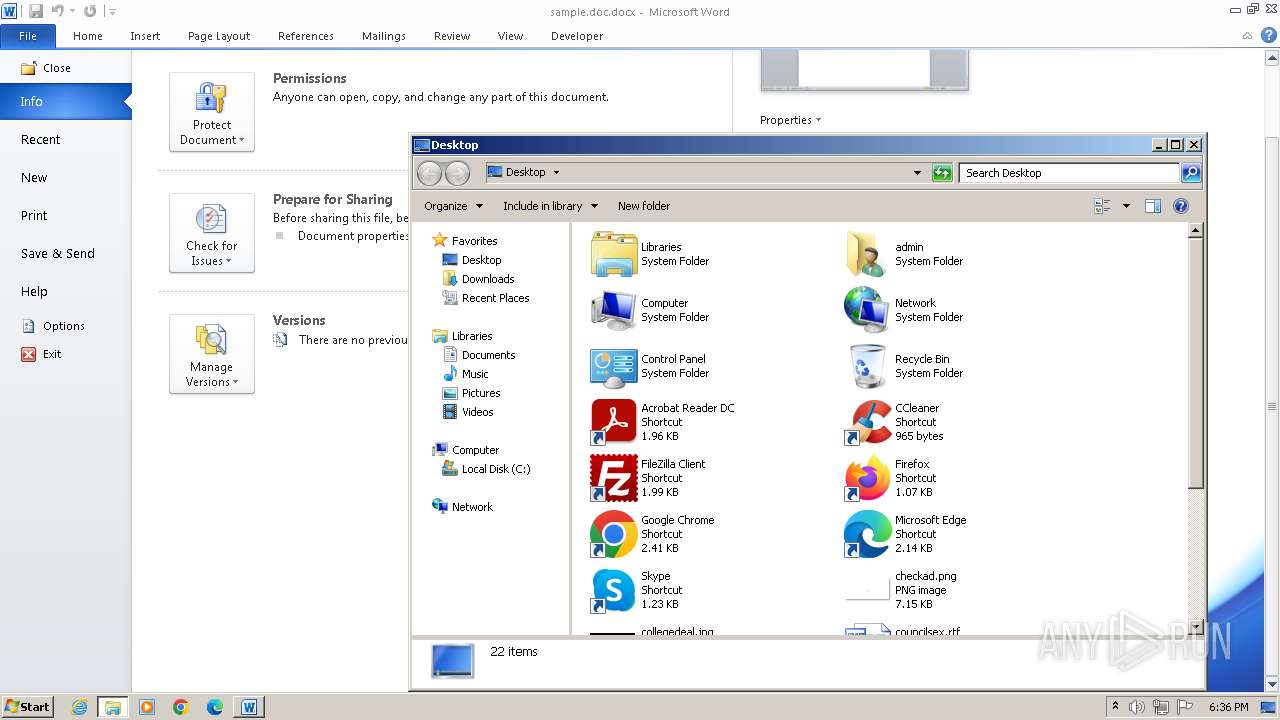Open the References tab
Viewport: 1280px width, 720px height.
tap(306, 36)
